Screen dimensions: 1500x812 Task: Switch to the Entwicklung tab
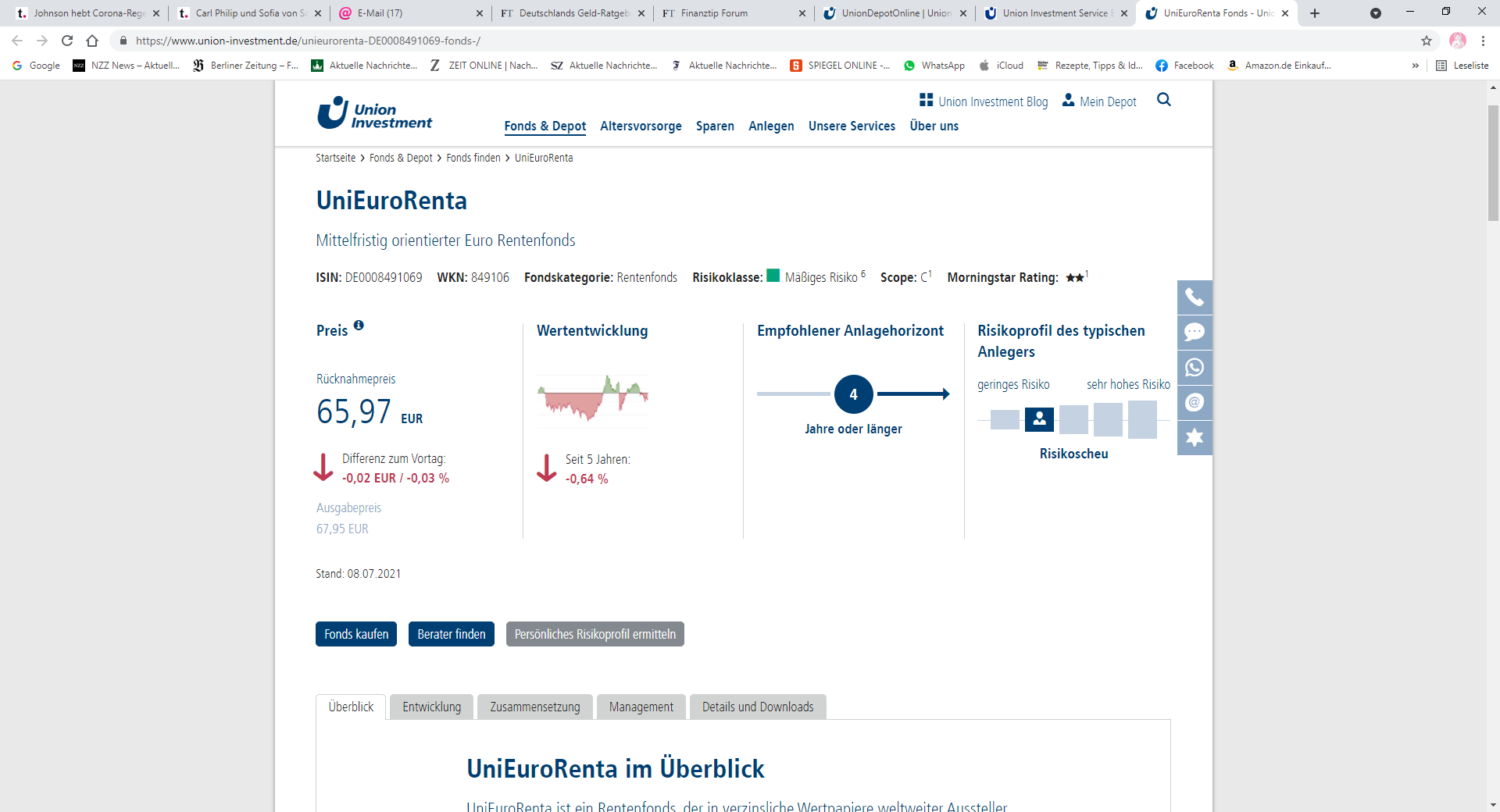coord(431,707)
